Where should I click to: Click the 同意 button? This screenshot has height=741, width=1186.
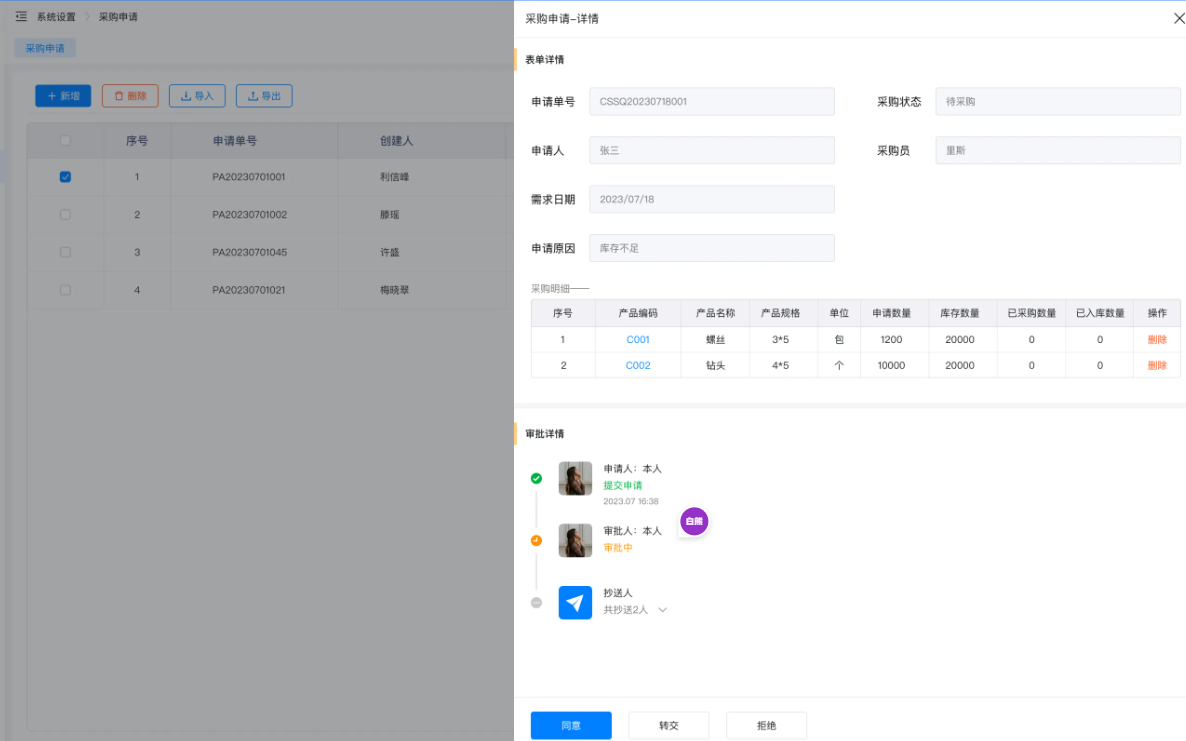[571, 725]
